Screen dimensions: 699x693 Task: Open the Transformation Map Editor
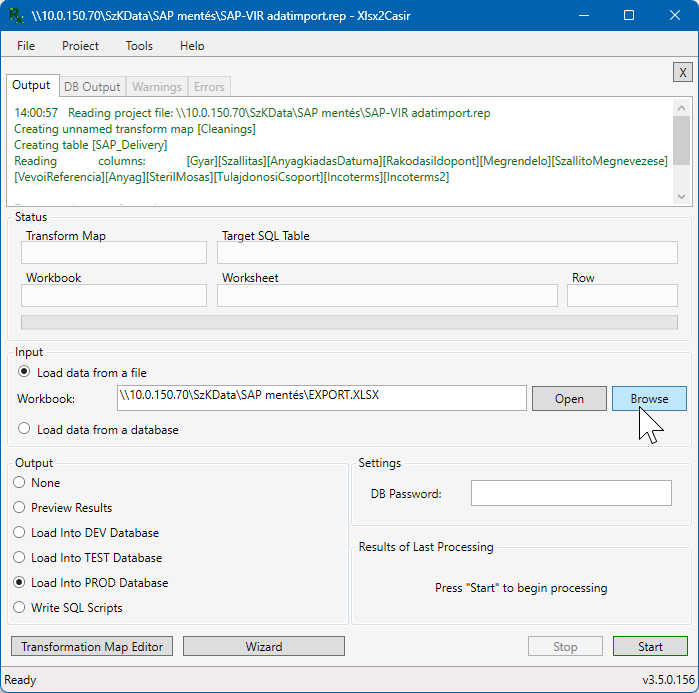(x=92, y=646)
